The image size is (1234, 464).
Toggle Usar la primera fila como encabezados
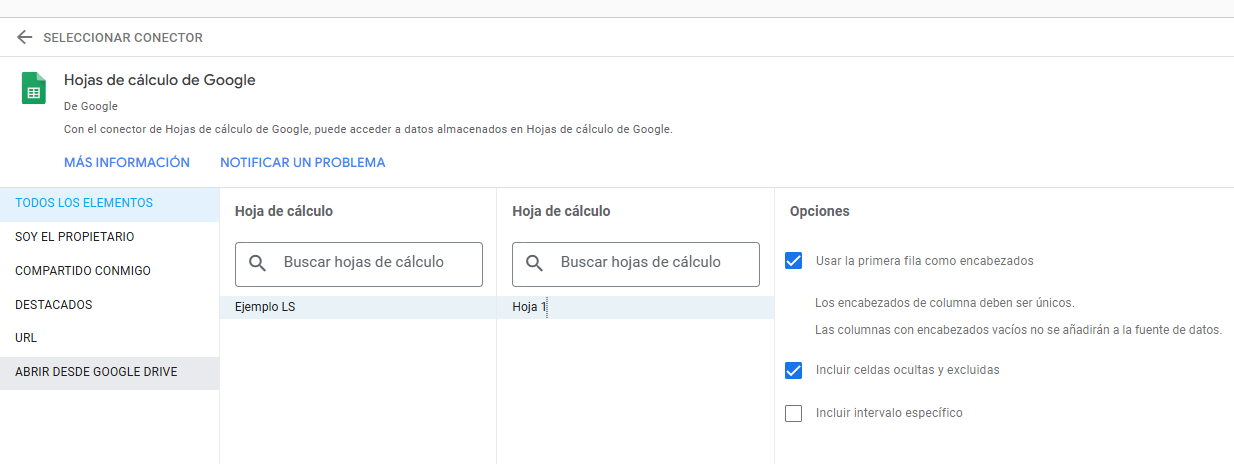(794, 261)
